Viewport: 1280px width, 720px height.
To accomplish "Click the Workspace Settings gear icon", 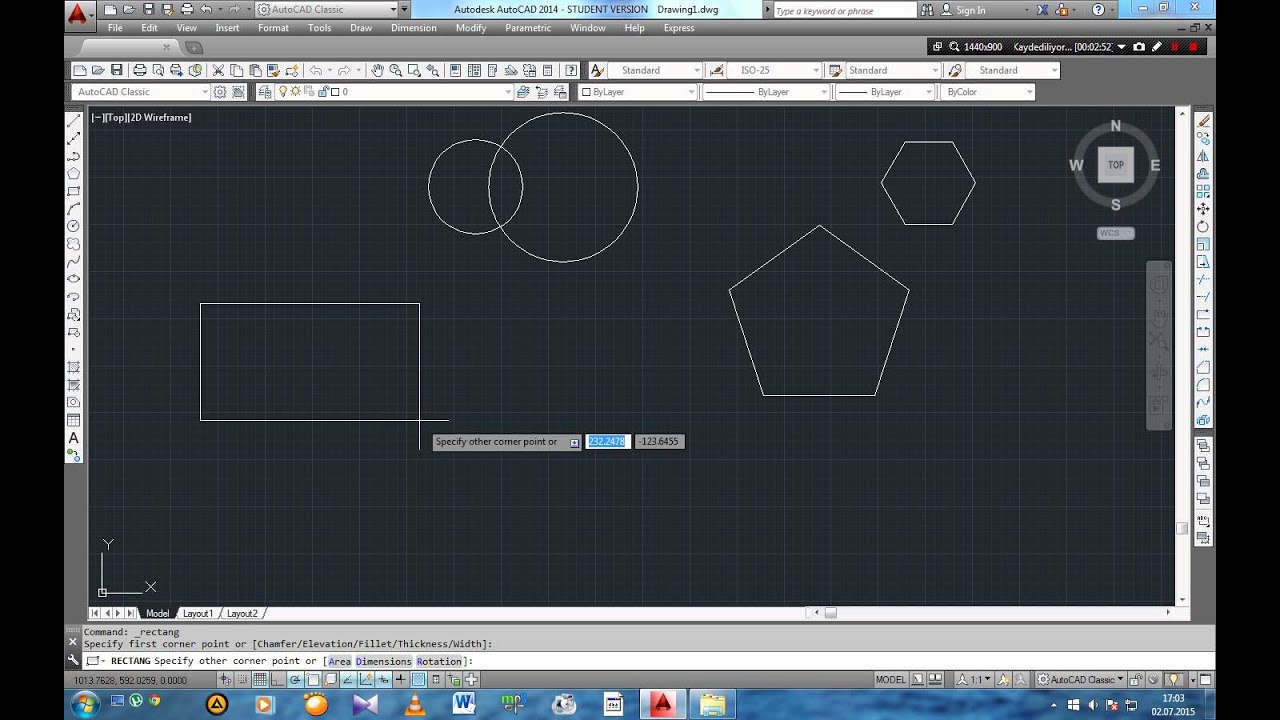I will point(220,92).
